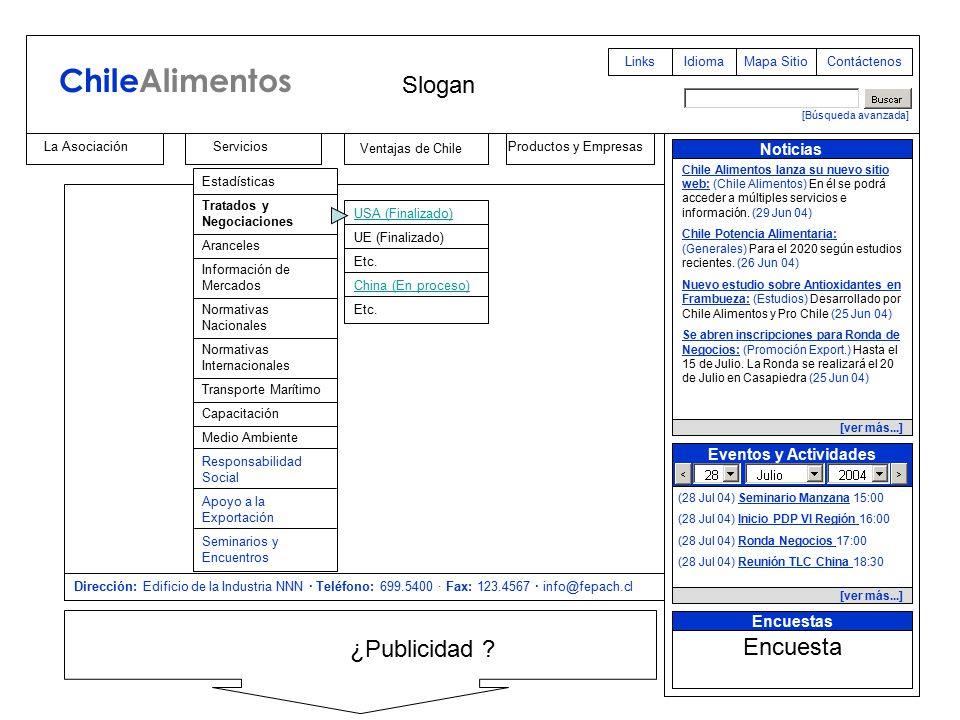Click ver más under Eventos y Actividades
This screenshot has width=960, height=720.
pos(871,596)
